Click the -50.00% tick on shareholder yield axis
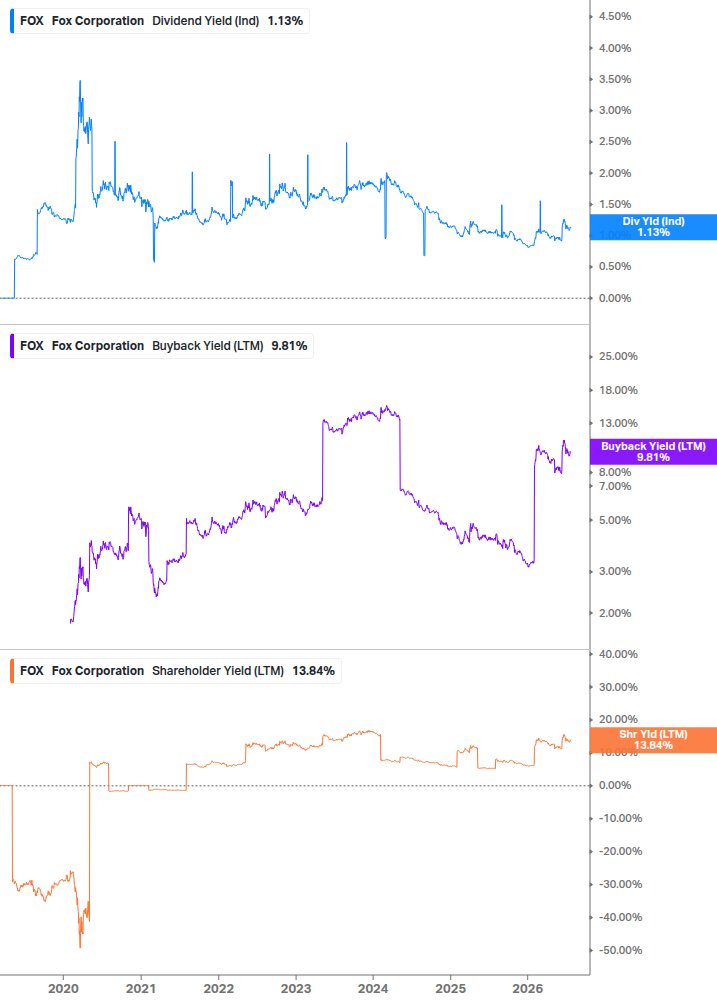The image size is (717, 1005). click(620, 951)
